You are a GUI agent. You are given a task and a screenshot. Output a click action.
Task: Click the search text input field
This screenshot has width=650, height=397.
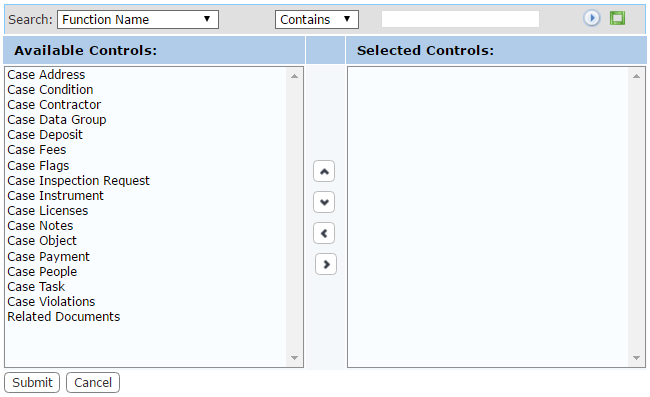click(460, 19)
